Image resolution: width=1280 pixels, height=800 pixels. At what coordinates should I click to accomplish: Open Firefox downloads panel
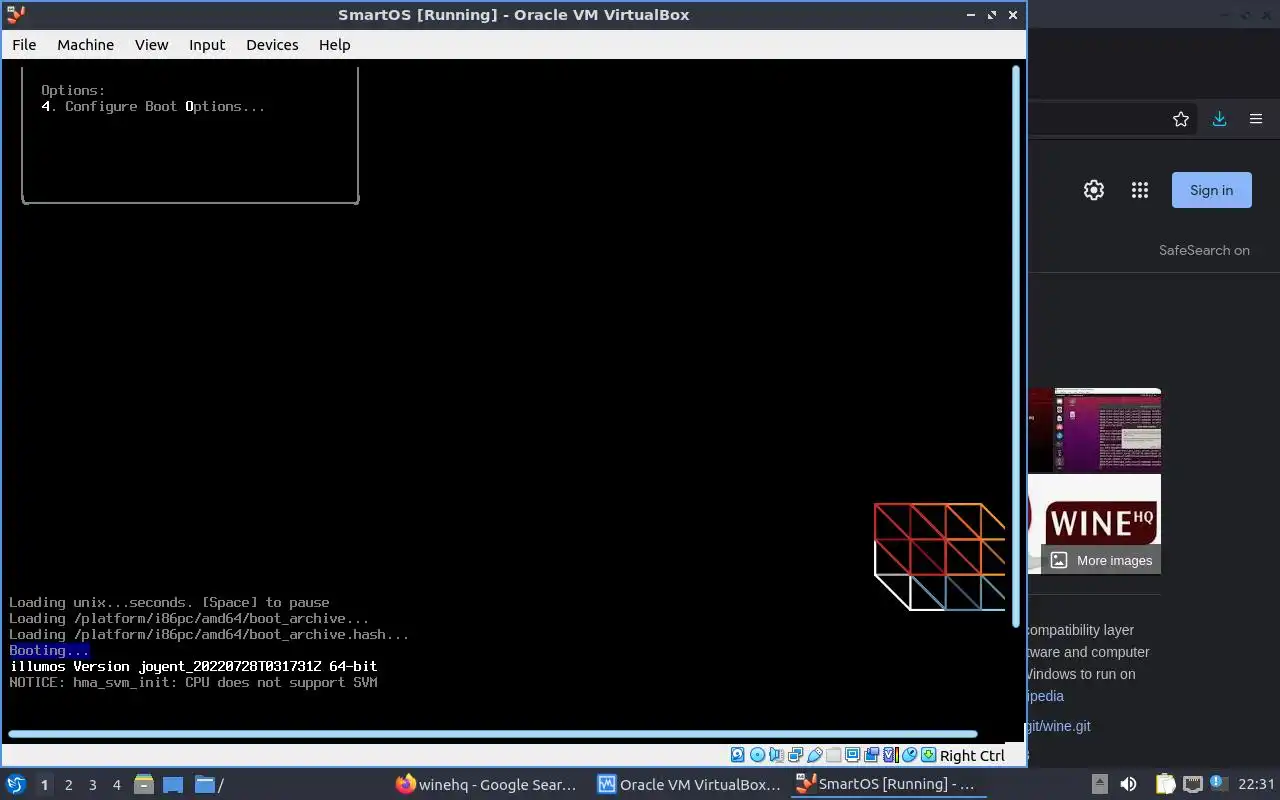pos(1219,119)
